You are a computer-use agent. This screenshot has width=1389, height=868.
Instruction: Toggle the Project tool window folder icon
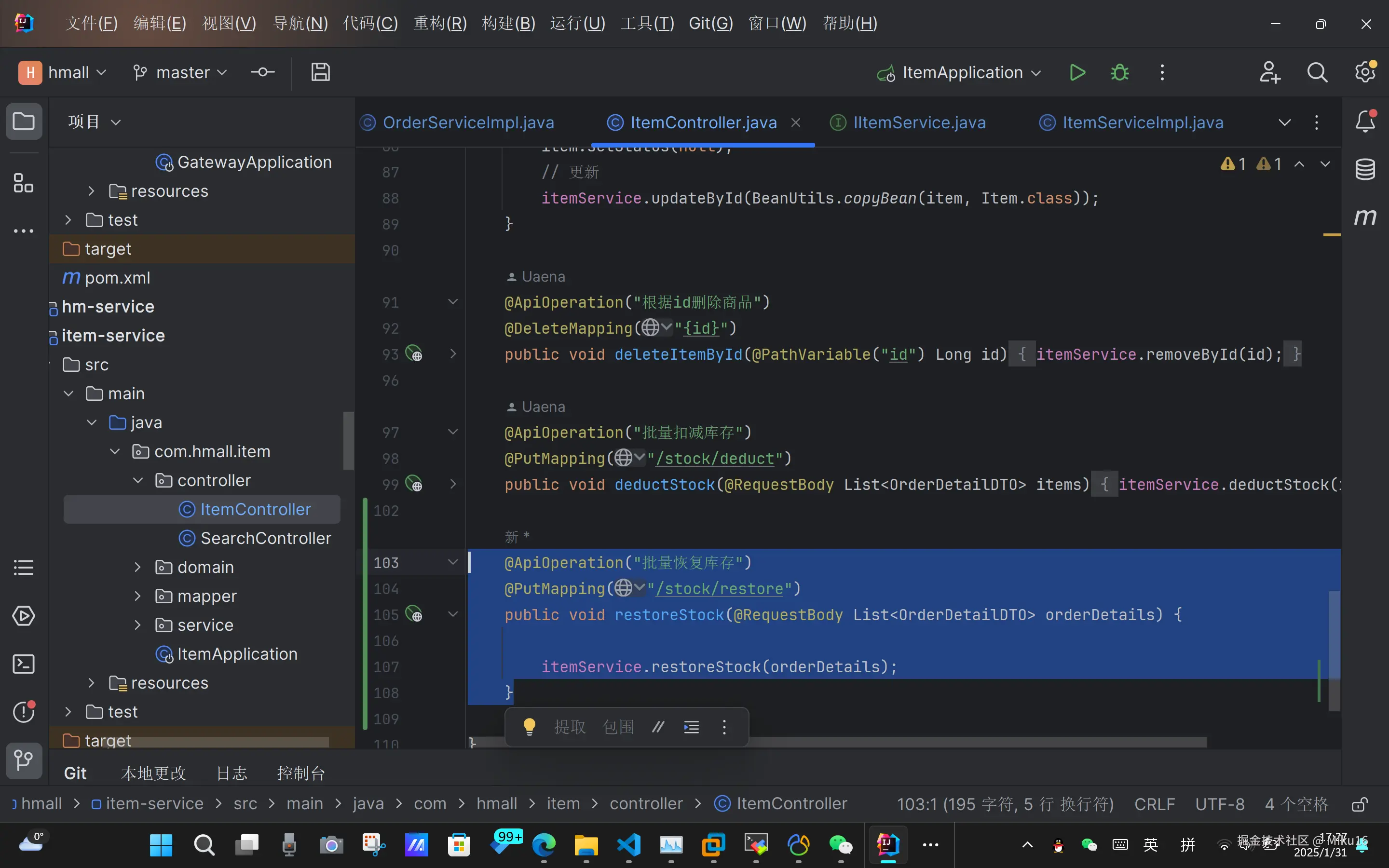[x=24, y=122]
